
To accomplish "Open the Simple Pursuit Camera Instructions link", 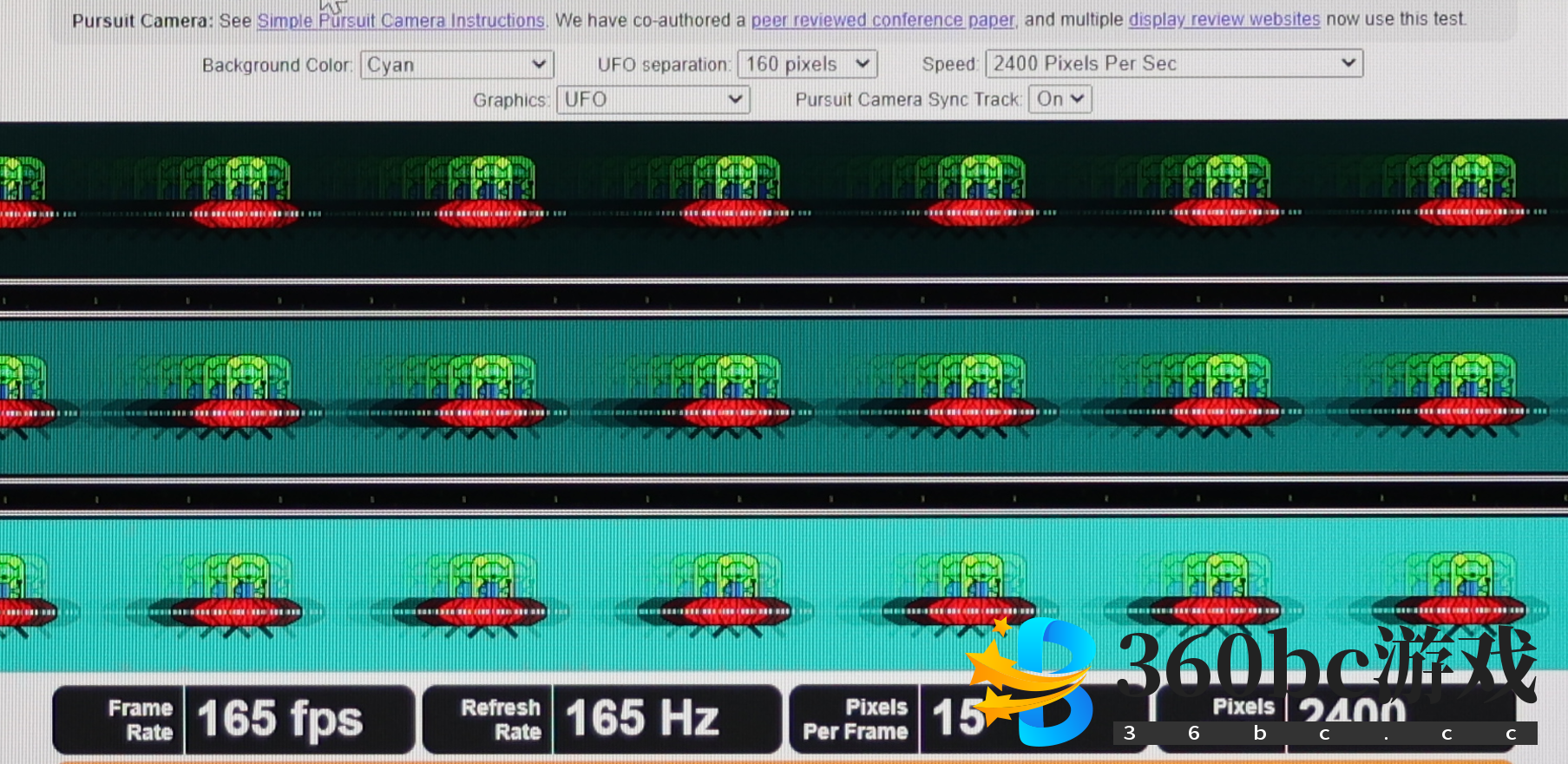I will pyautogui.click(x=401, y=21).
